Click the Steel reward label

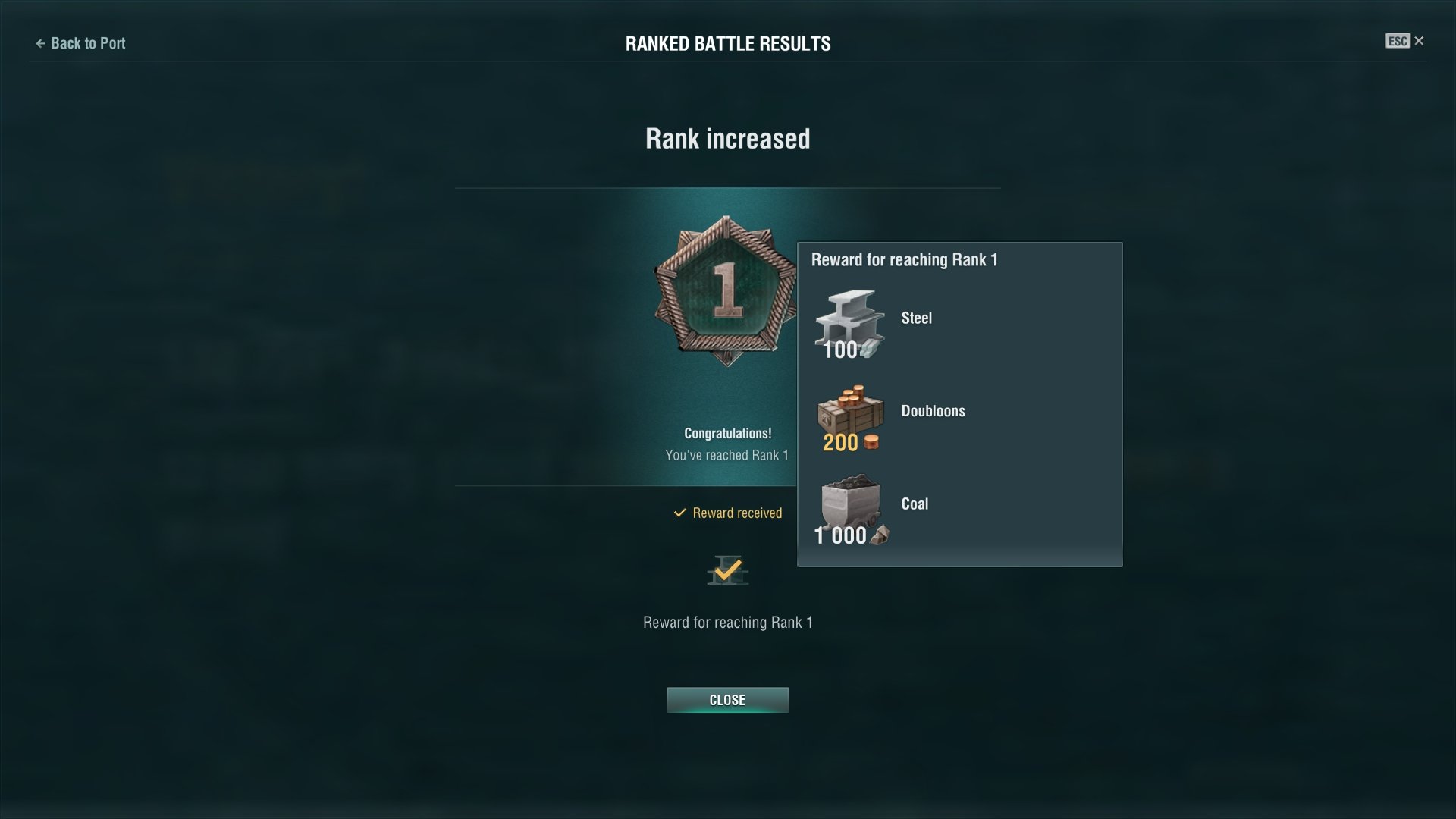click(916, 318)
